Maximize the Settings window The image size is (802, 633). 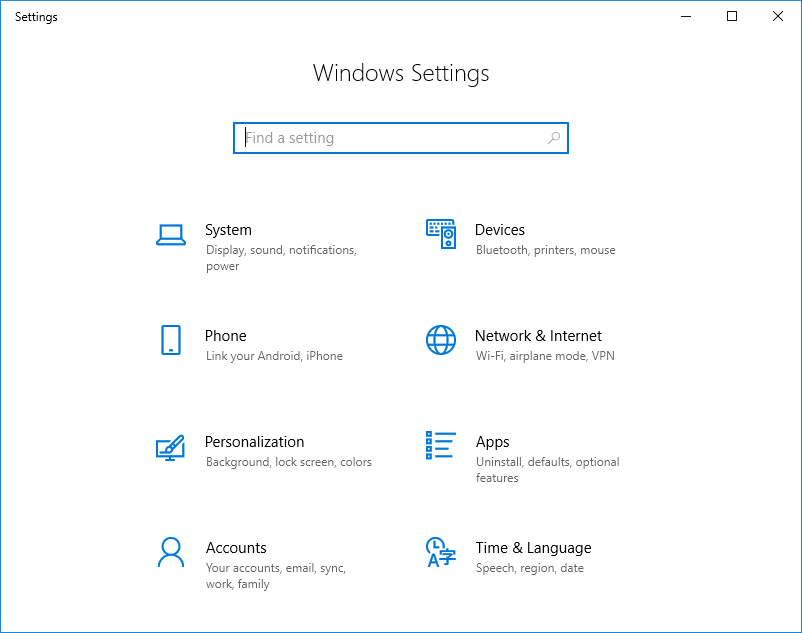[x=732, y=16]
